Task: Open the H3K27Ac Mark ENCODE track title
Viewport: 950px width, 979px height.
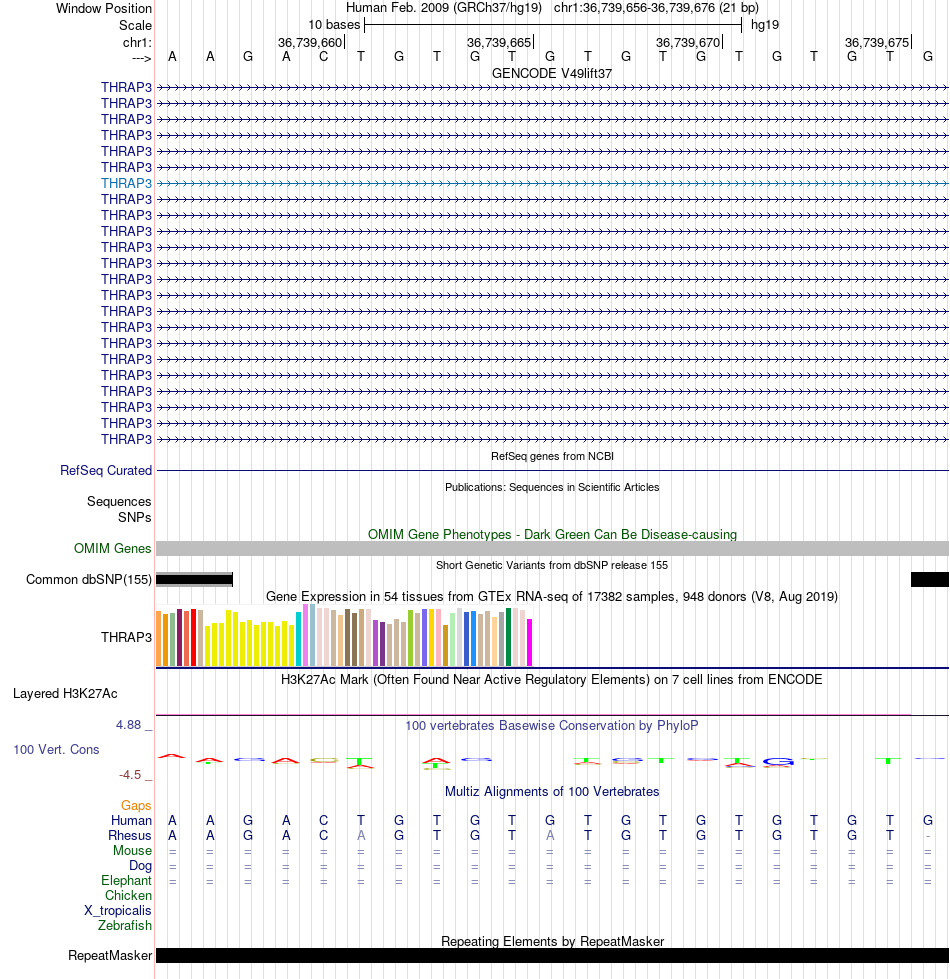Action: [x=552, y=680]
